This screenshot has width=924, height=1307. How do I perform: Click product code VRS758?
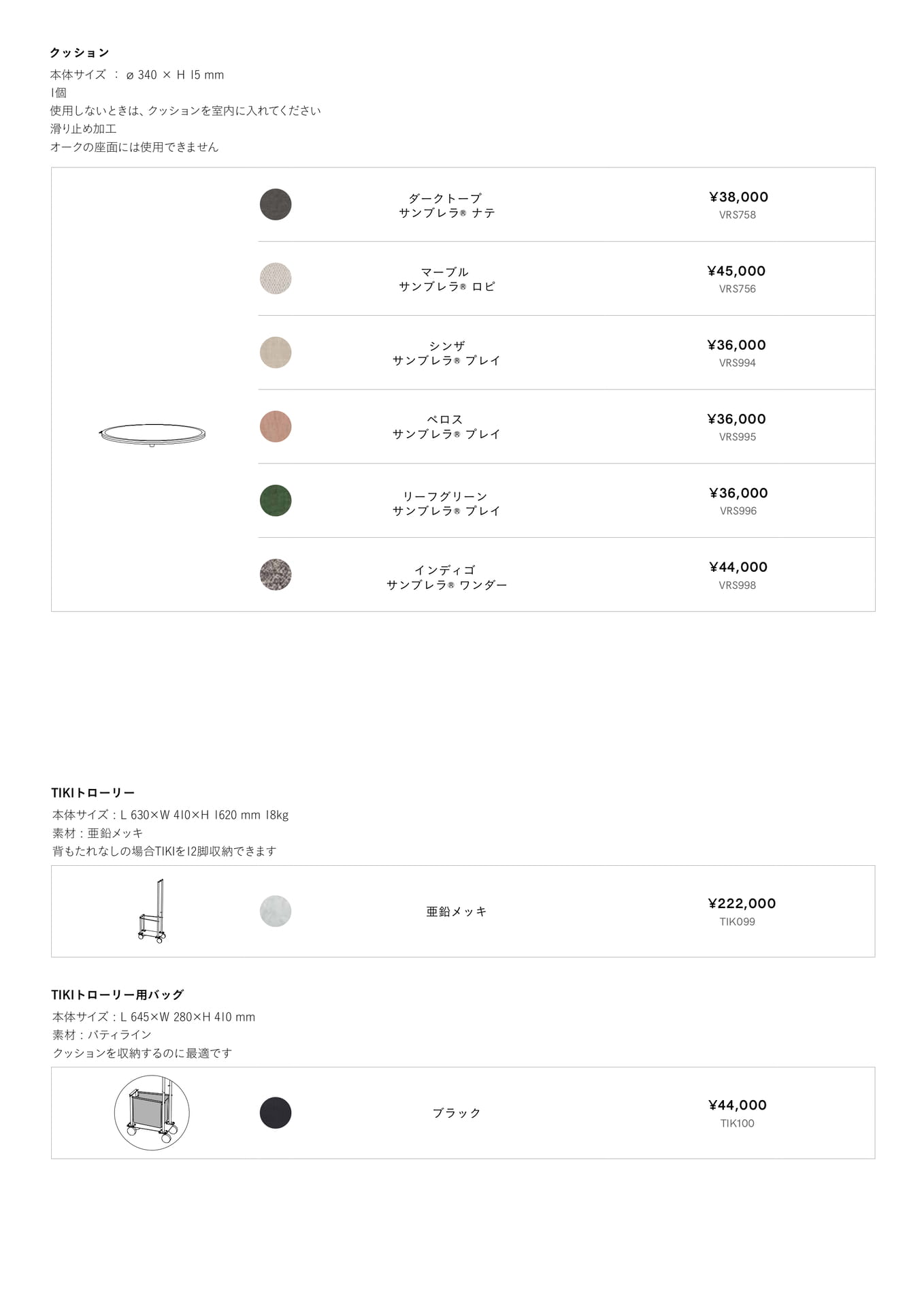click(x=738, y=215)
